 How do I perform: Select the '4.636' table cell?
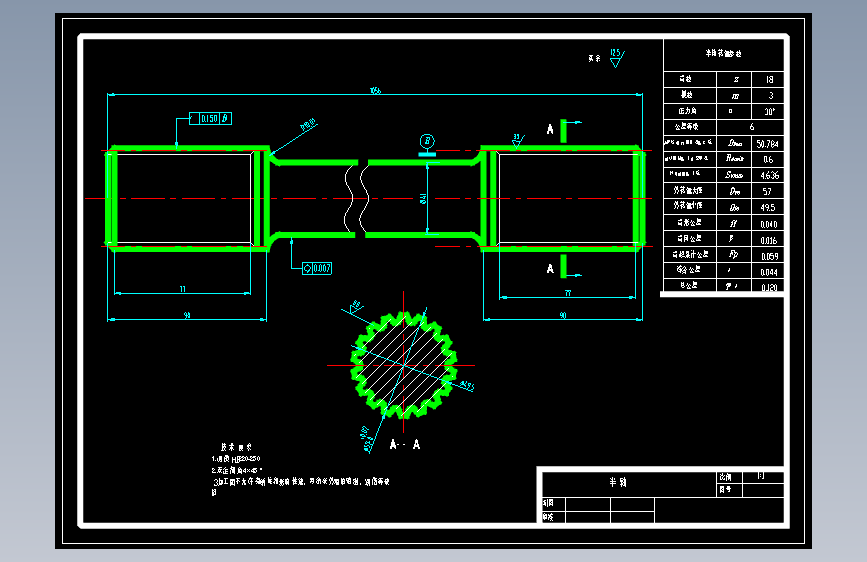tap(767, 175)
